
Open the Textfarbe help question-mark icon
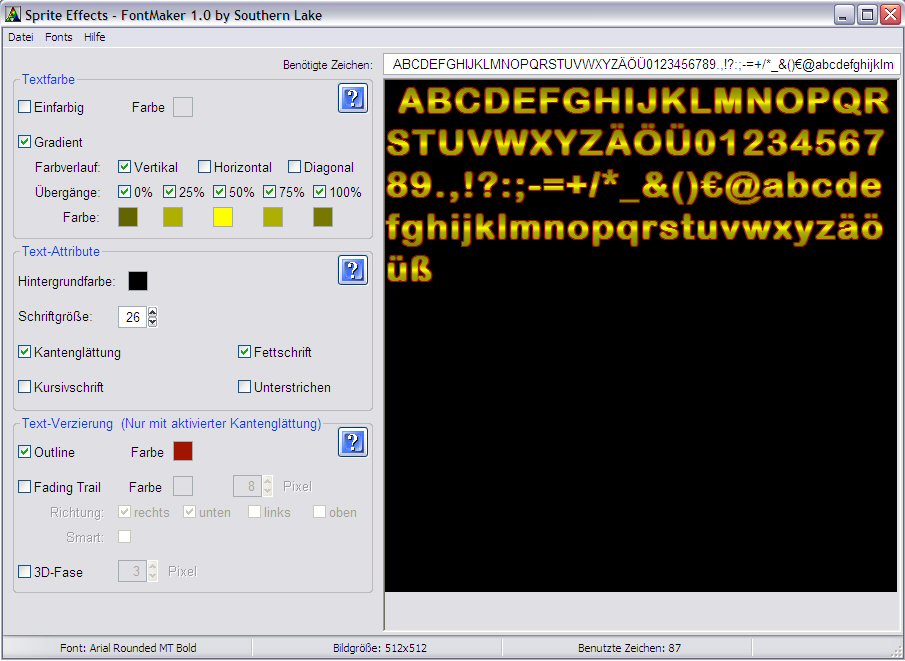pos(353,98)
